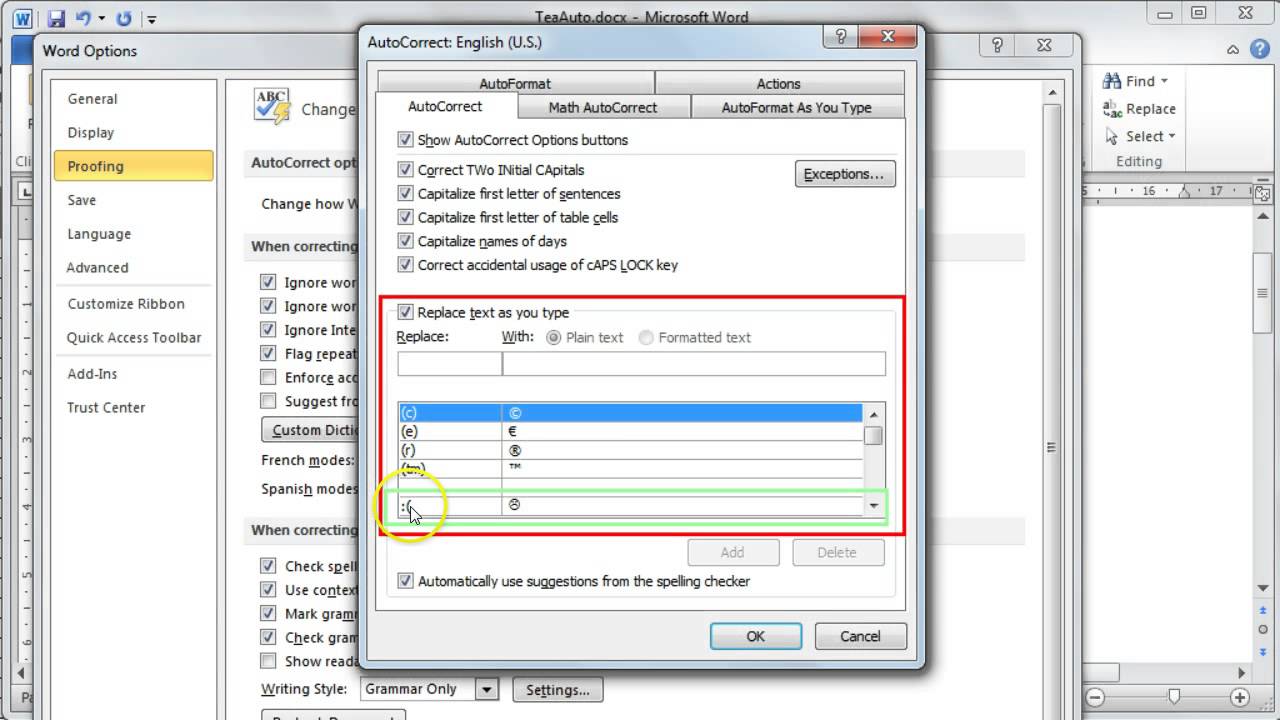Open the Customize Ribbon category
The image size is (1280, 720).
click(134, 304)
